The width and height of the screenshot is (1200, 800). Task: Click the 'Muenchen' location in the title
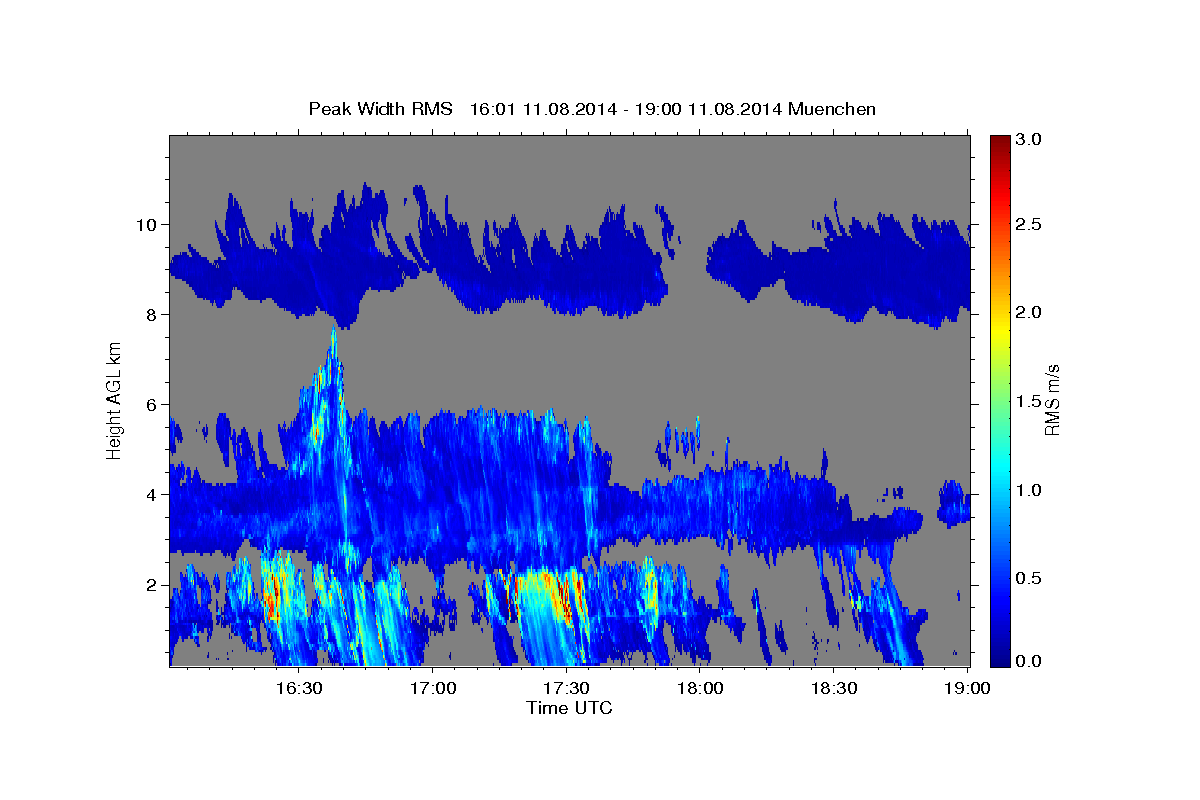(832, 109)
